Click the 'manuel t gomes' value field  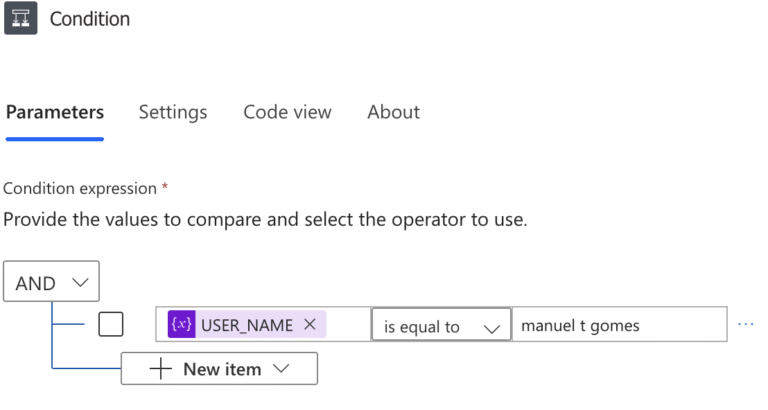(x=618, y=326)
